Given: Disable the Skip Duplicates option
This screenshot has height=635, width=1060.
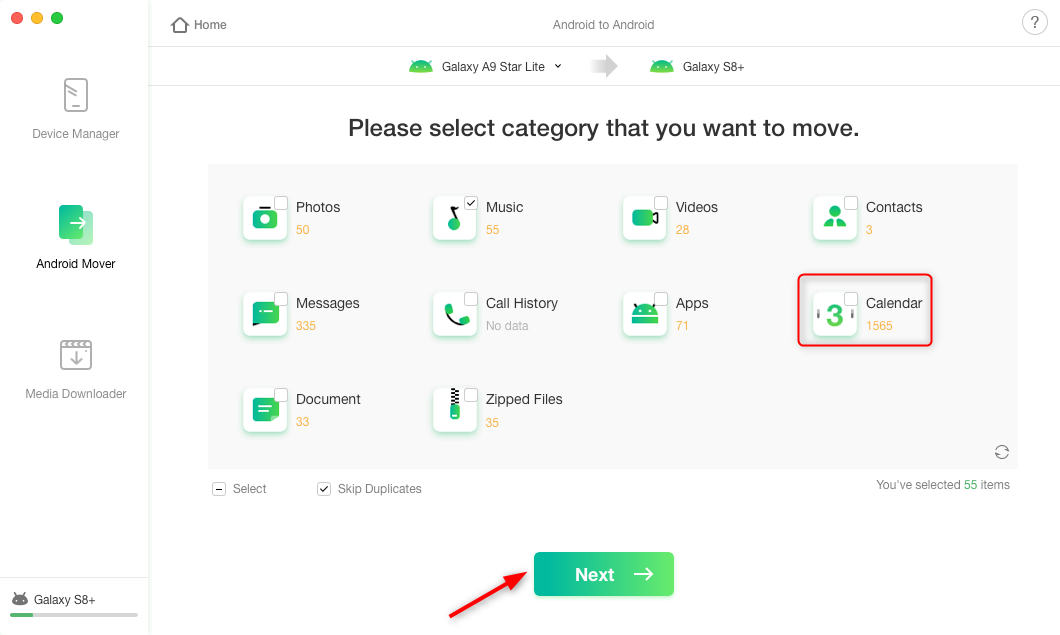Looking at the screenshot, I should point(324,488).
